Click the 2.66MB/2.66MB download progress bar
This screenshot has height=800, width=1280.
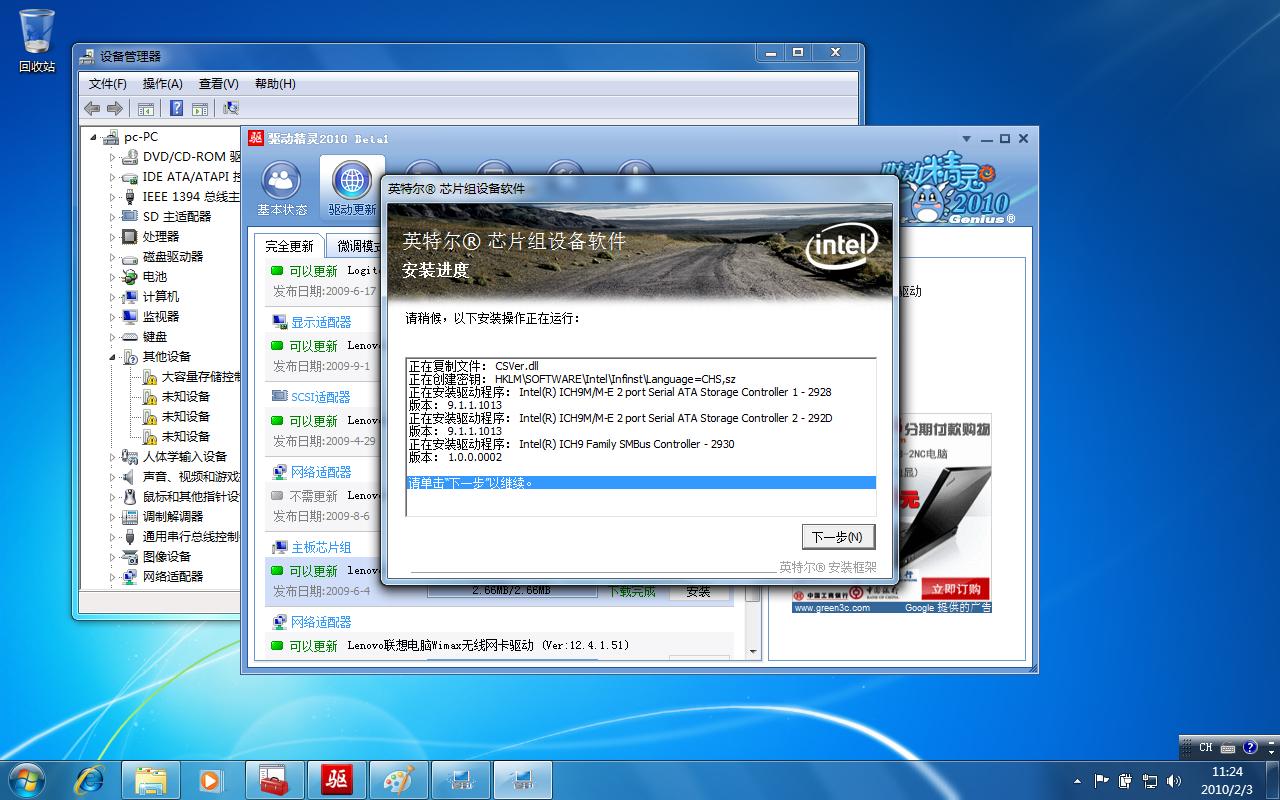coord(514,591)
